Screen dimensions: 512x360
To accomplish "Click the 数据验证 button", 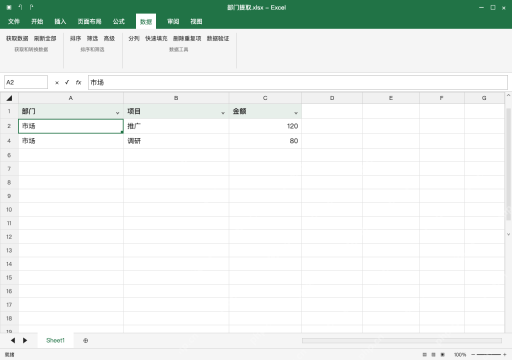I will point(218,39).
